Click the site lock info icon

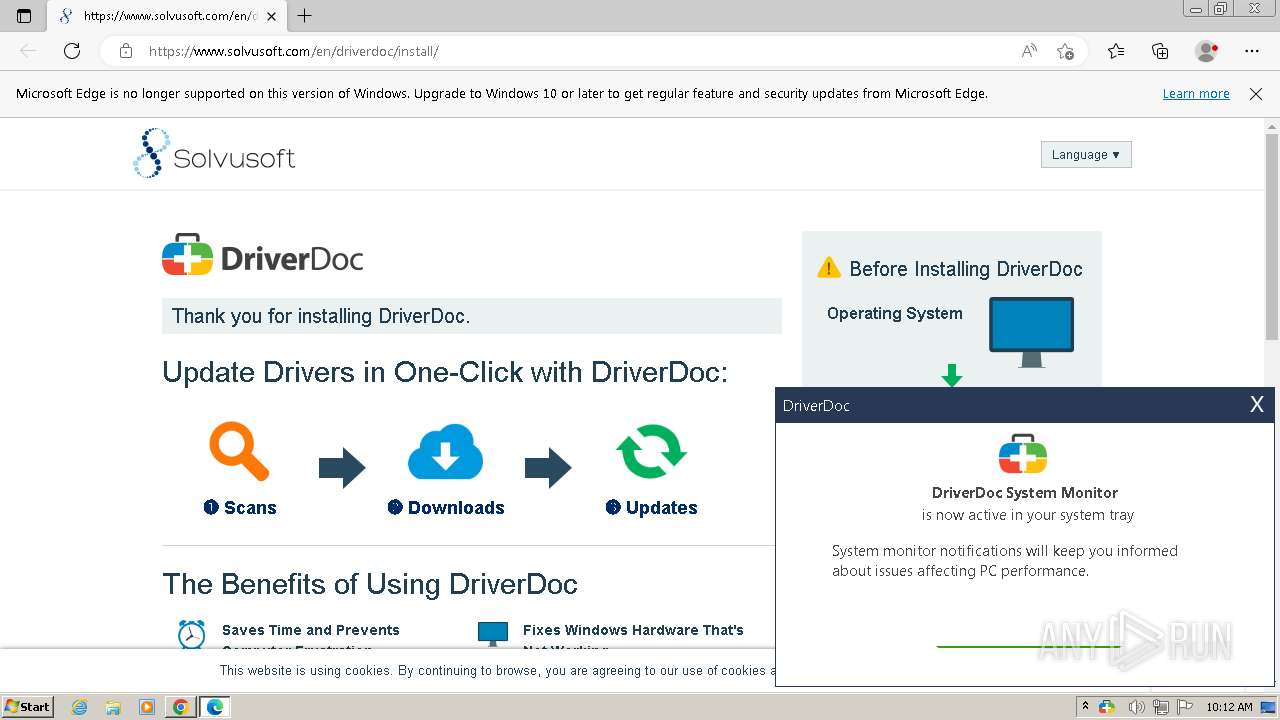126,51
